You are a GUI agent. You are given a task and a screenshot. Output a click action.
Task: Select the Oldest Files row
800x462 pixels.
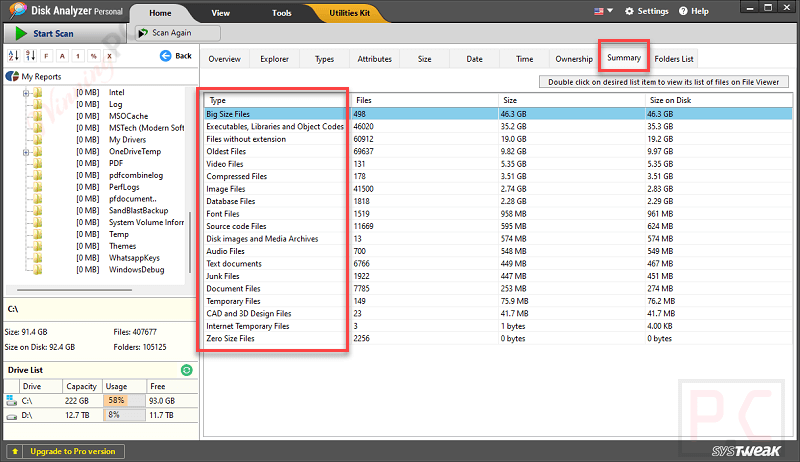point(498,151)
